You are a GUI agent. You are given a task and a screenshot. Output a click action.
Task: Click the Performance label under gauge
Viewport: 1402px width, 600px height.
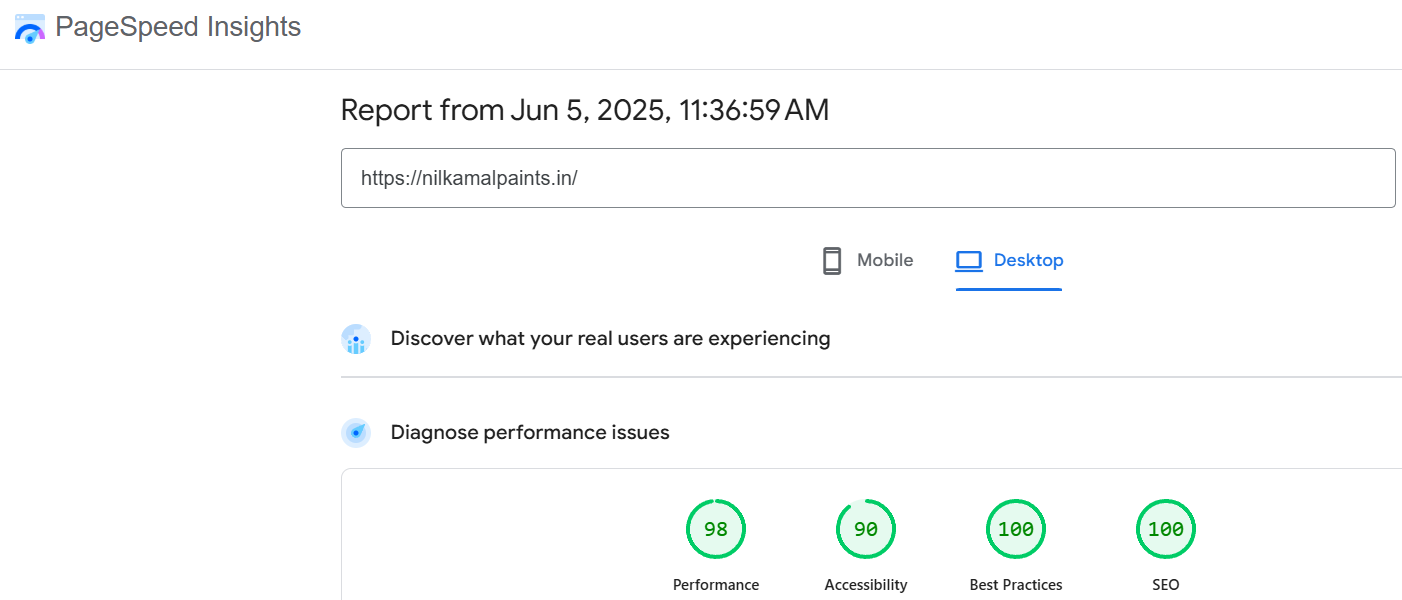716,585
